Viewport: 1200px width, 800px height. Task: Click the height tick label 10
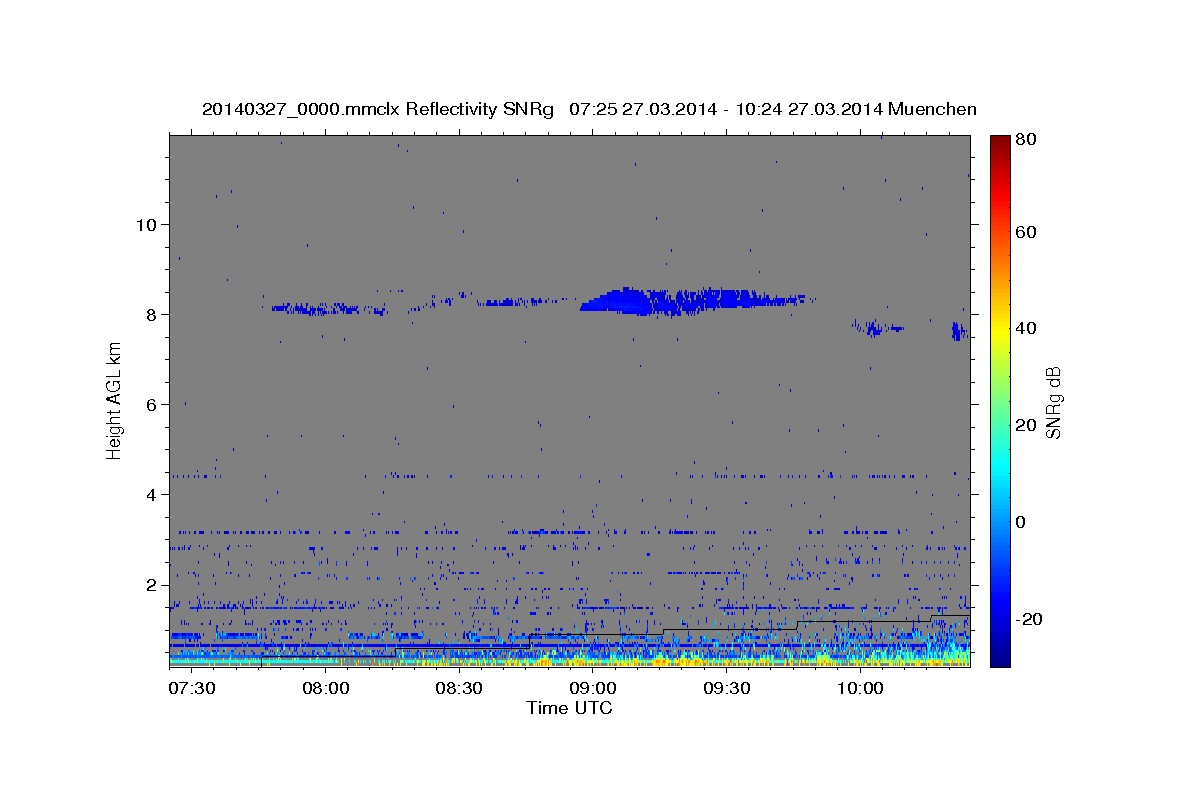(146, 224)
